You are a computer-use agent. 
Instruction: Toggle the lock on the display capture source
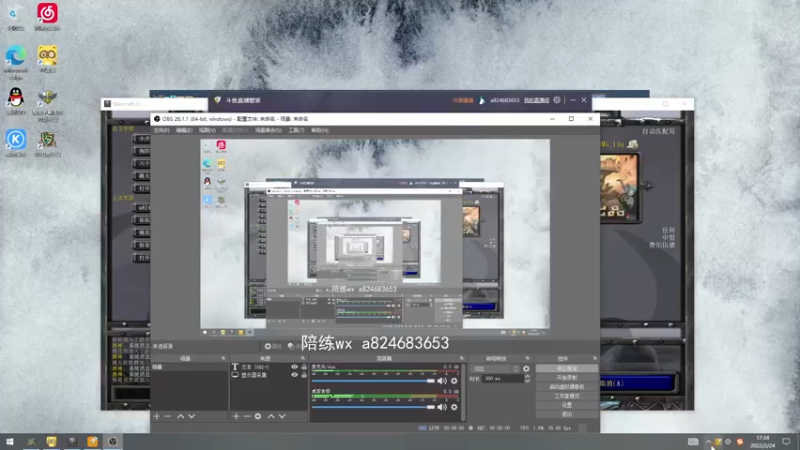click(x=304, y=375)
